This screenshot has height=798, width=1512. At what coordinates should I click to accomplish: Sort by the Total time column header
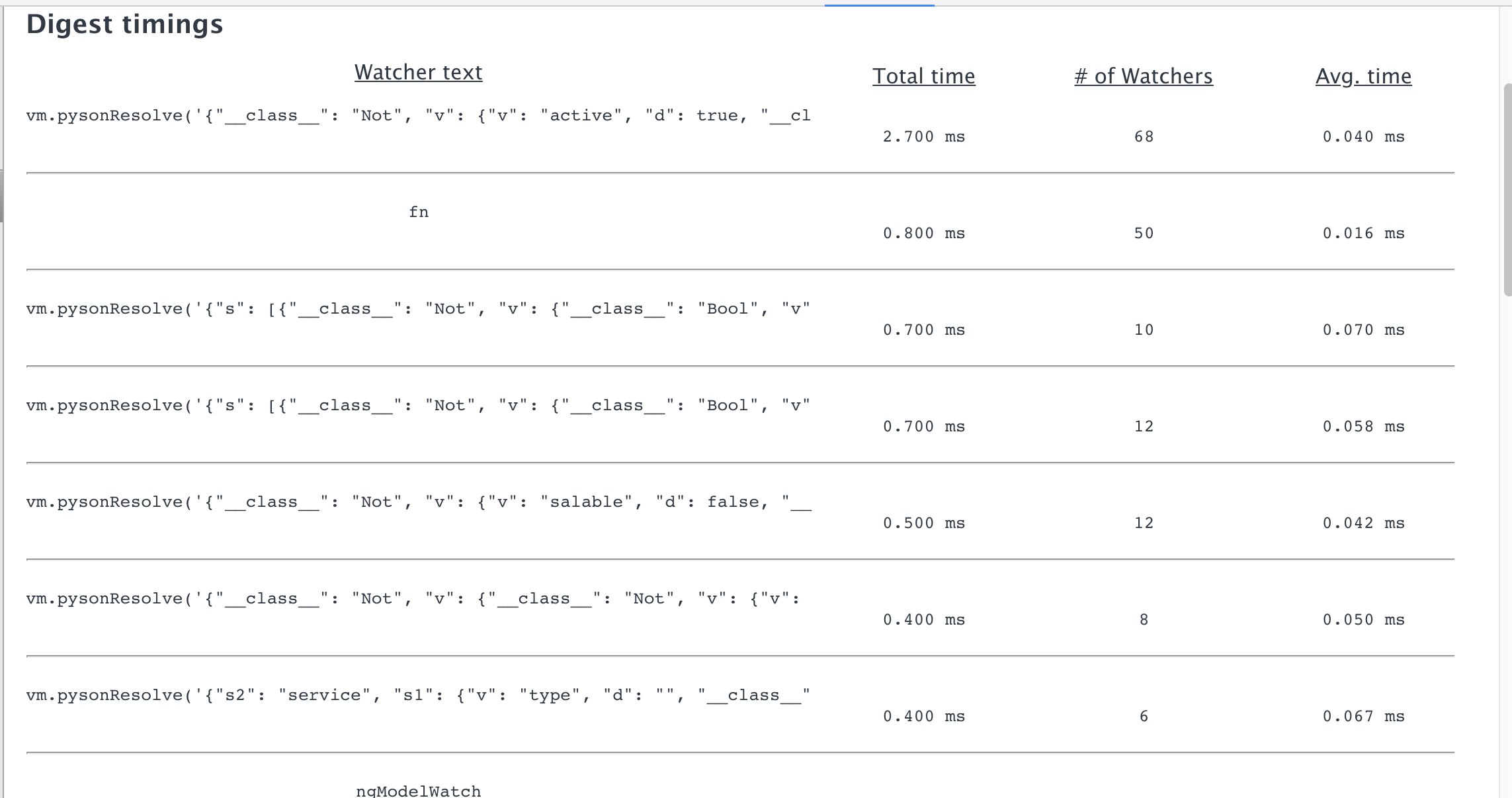point(923,76)
